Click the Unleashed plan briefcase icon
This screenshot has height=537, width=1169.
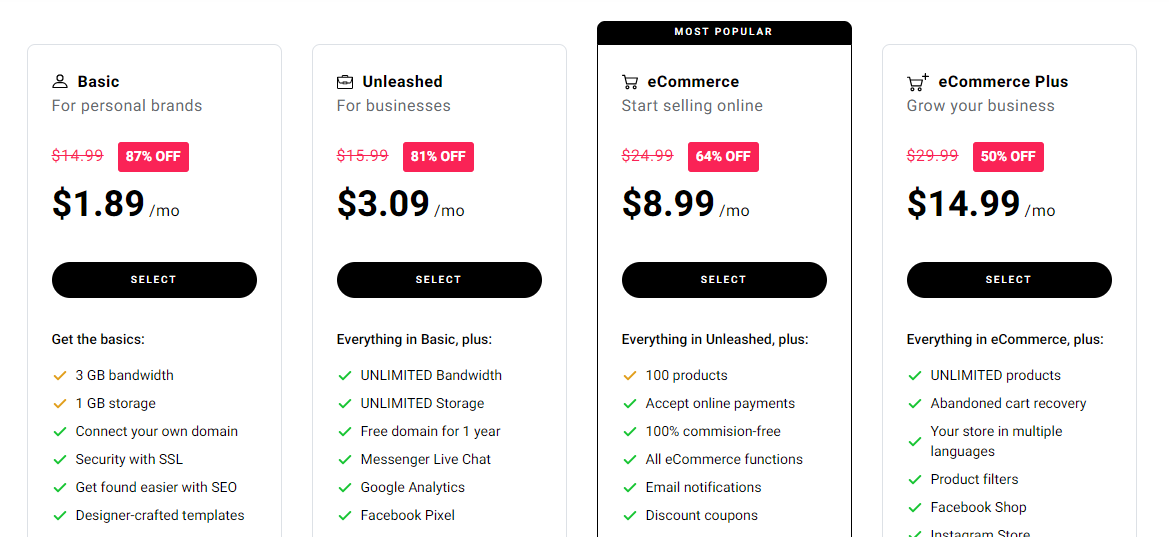344,82
